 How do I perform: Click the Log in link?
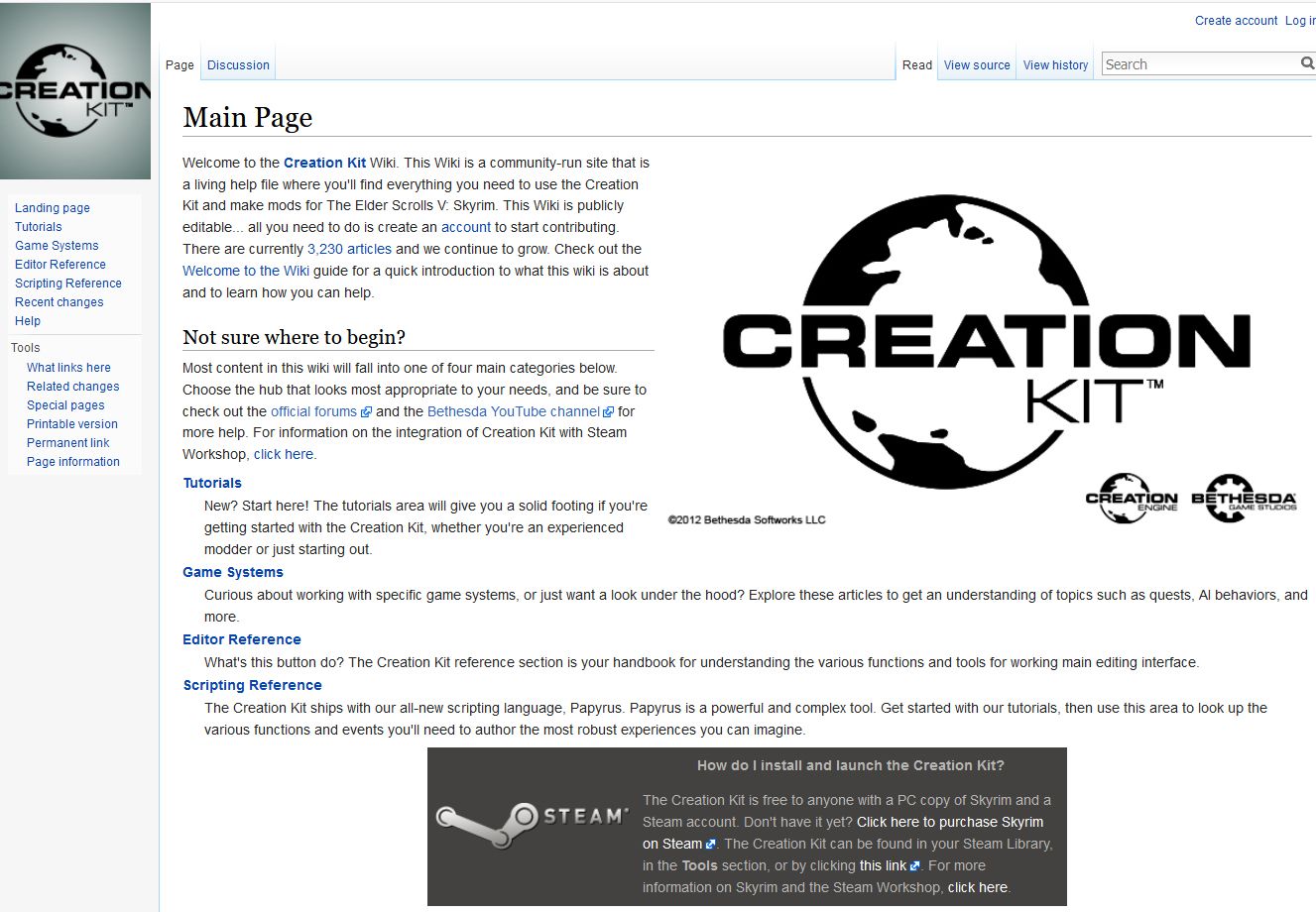(x=1300, y=21)
